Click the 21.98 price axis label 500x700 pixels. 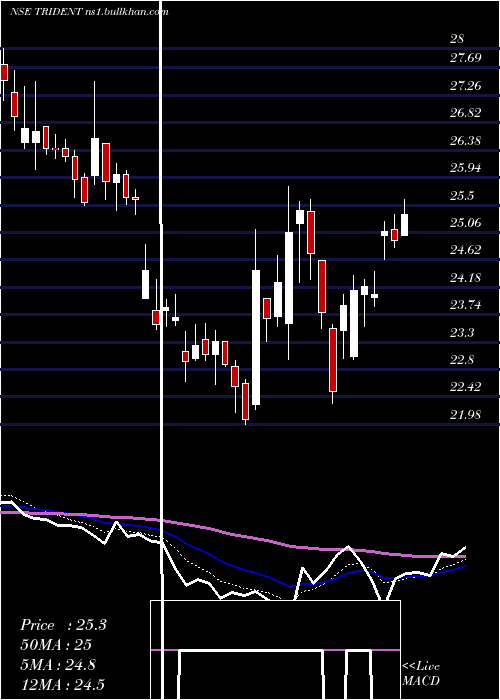point(466,414)
